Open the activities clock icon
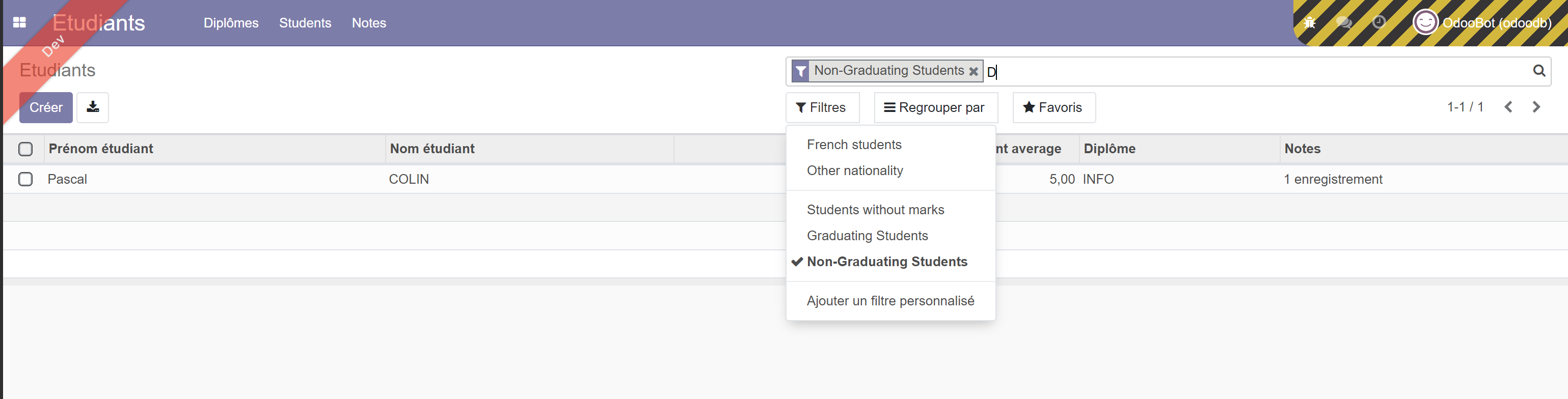The image size is (1568, 399). click(x=1378, y=22)
